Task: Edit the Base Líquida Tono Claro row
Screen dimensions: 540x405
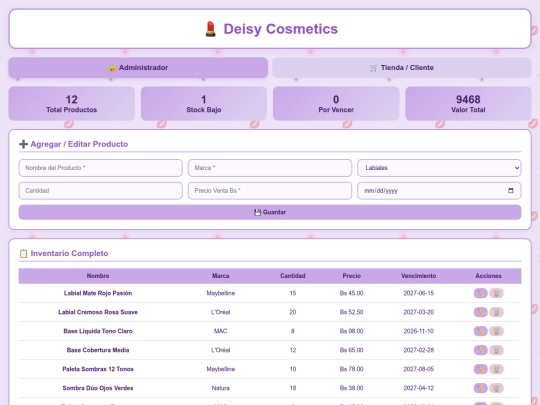Action: (480, 331)
